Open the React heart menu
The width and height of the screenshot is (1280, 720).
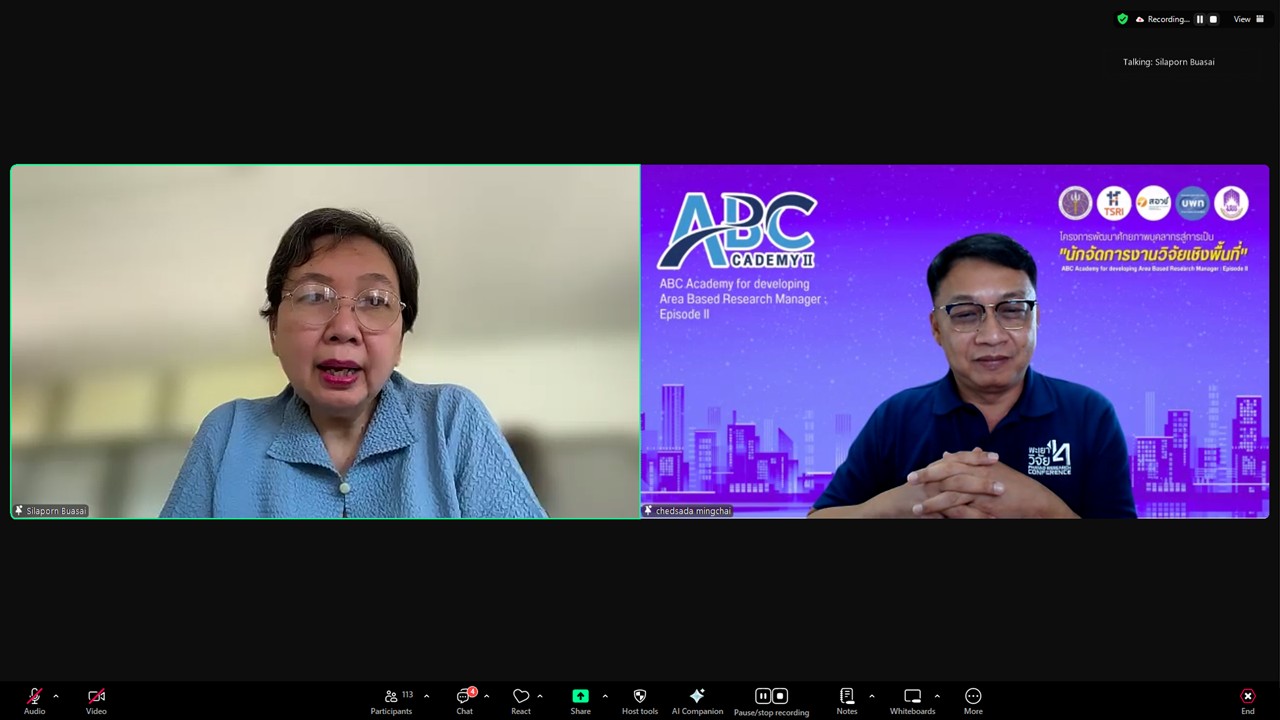click(521, 701)
